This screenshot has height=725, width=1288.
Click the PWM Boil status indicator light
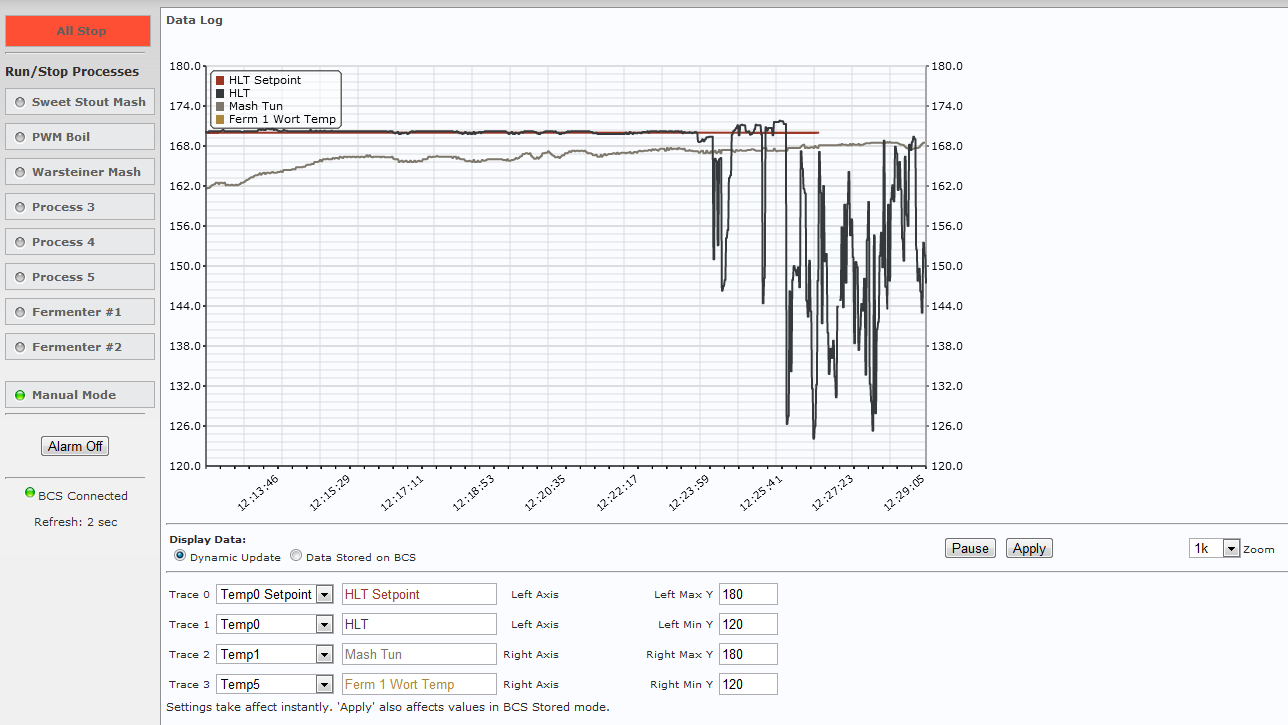[20, 137]
